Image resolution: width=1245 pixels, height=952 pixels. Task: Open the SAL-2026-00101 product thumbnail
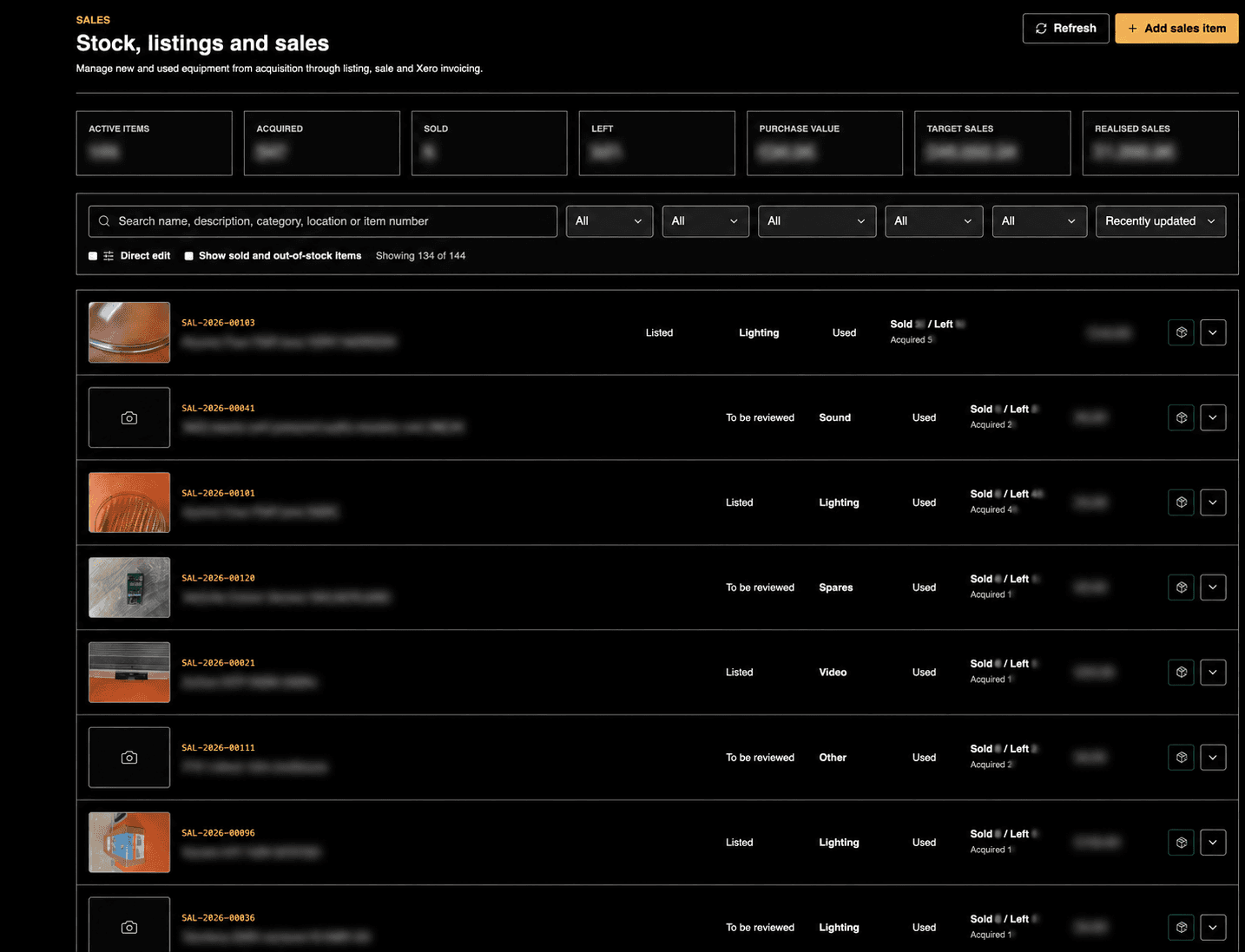coord(129,502)
